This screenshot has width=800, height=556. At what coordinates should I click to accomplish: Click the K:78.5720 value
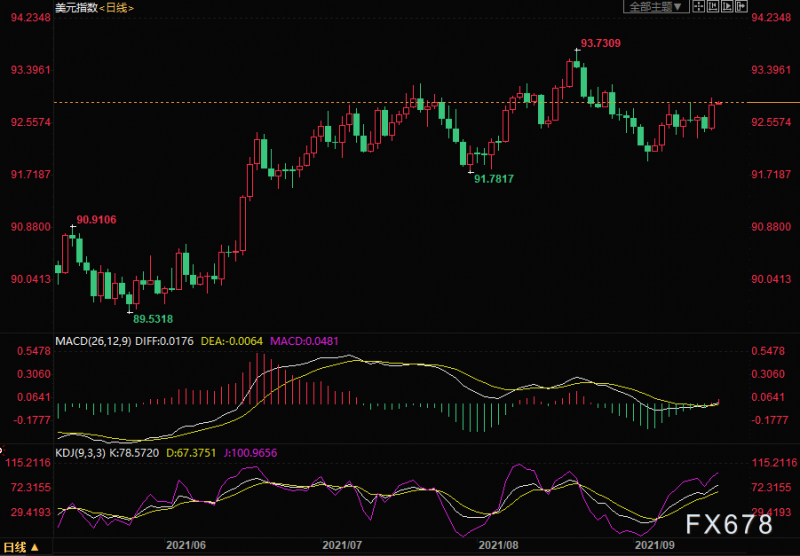(x=134, y=453)
